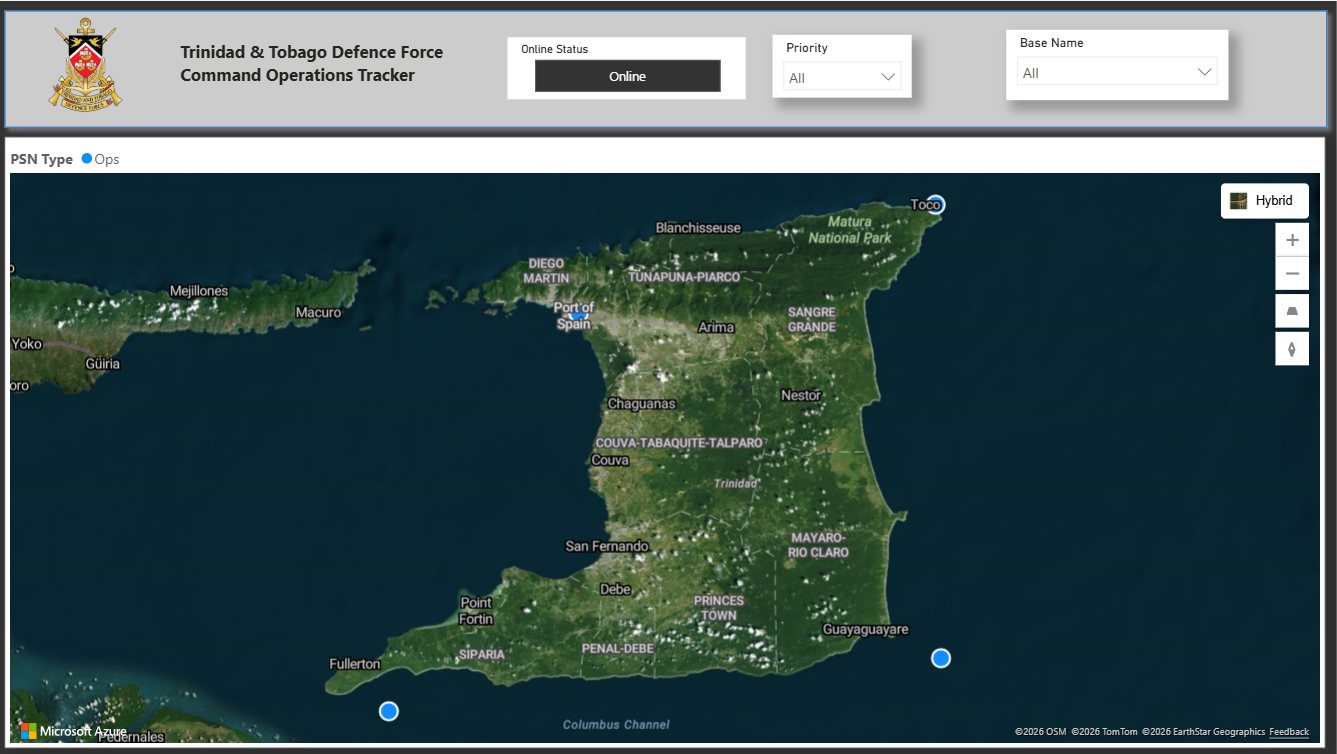
Task: Click the Defence Force crest logo
Action: pos(86,67)
